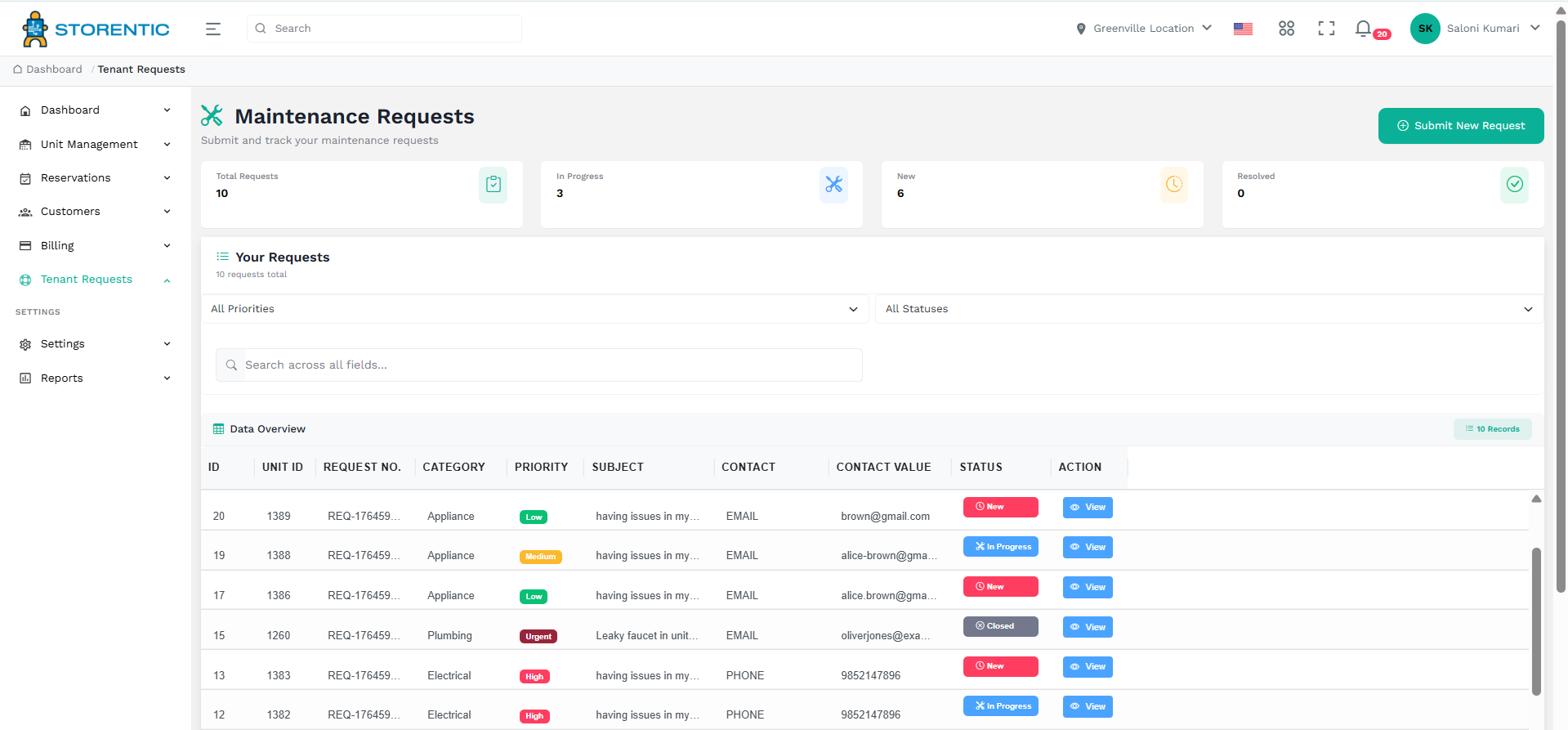View request ID 12
This screenshot has height=730, width=1568.
pyautogui.click(x=1088, y=707)
